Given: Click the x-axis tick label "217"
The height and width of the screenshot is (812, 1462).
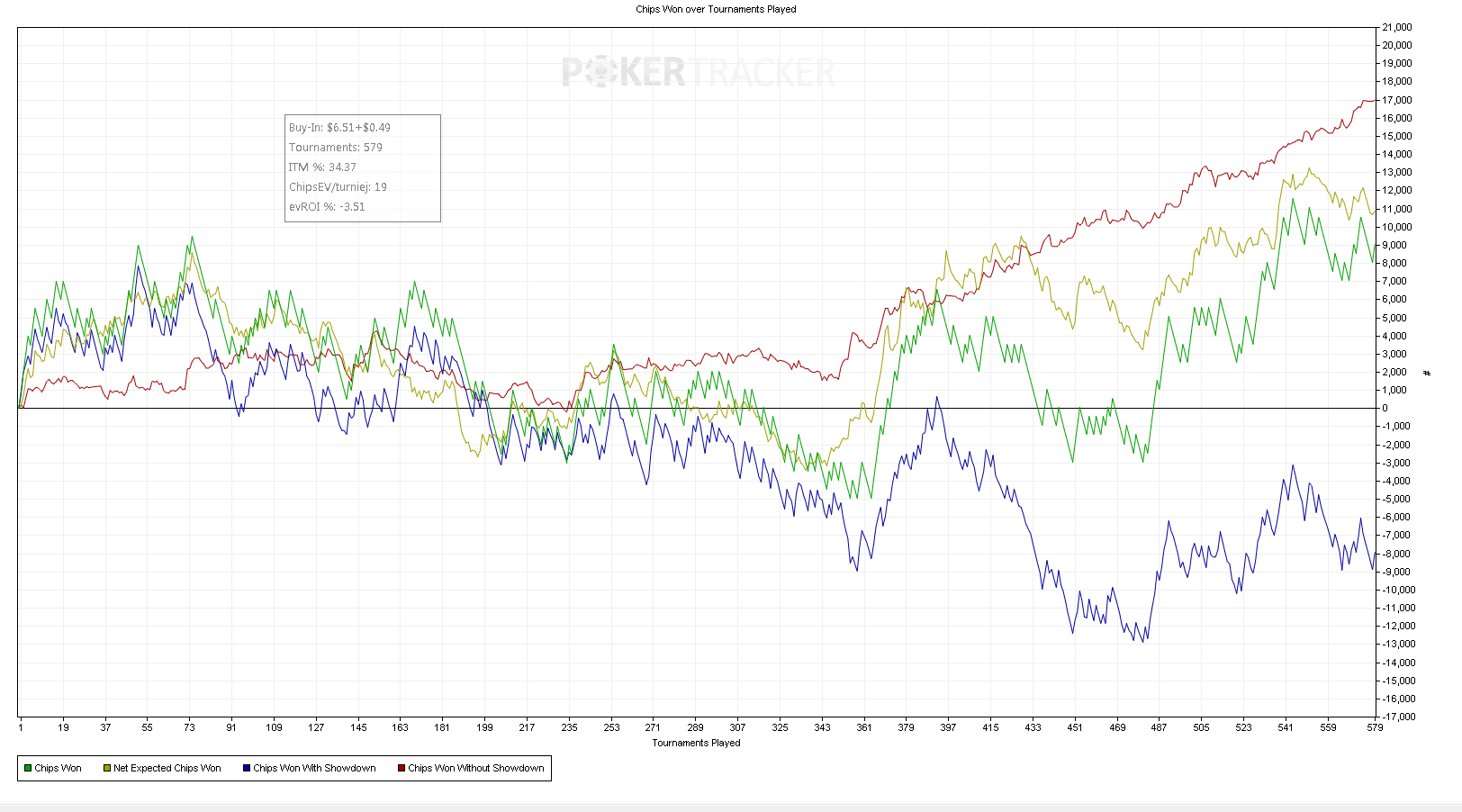Looking at the screenshot, I should tap(527, 727).
